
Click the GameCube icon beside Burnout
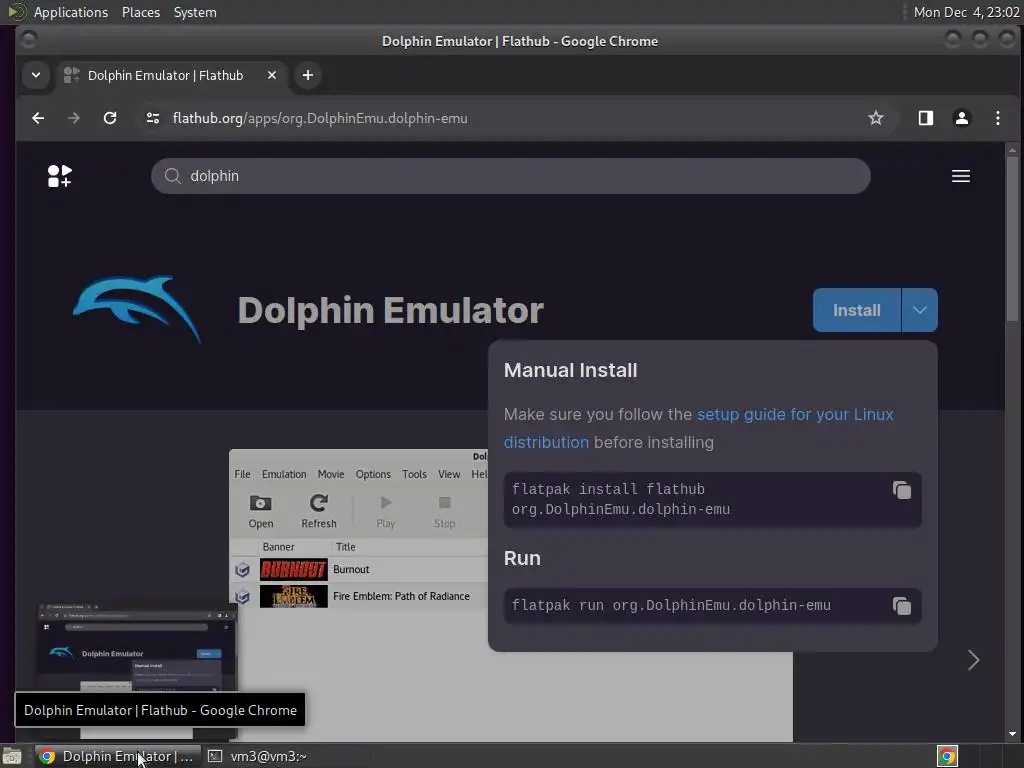coord(242,569)
